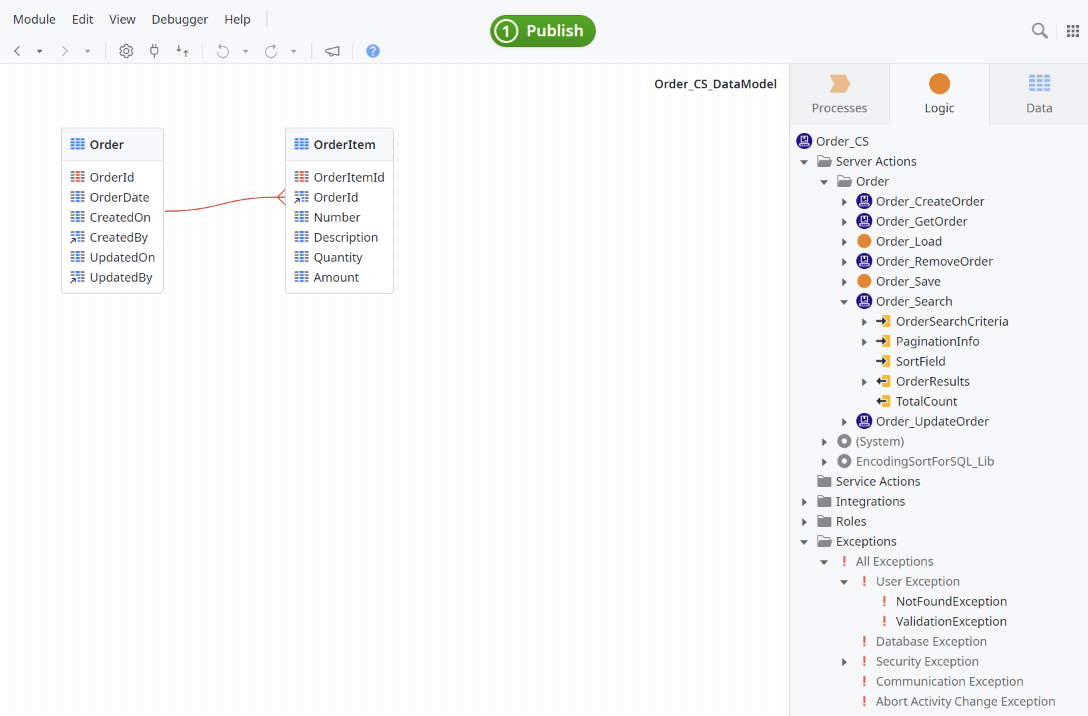Click the search magnifier icon
This screenshot has height=716, width=1088.
1040,31
